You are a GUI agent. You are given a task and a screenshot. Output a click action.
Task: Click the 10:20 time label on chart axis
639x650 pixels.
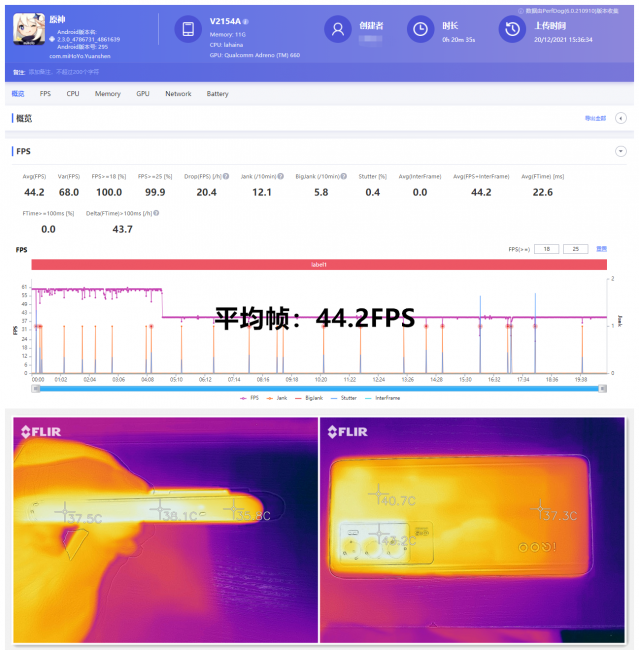click(x=321, y=379)
